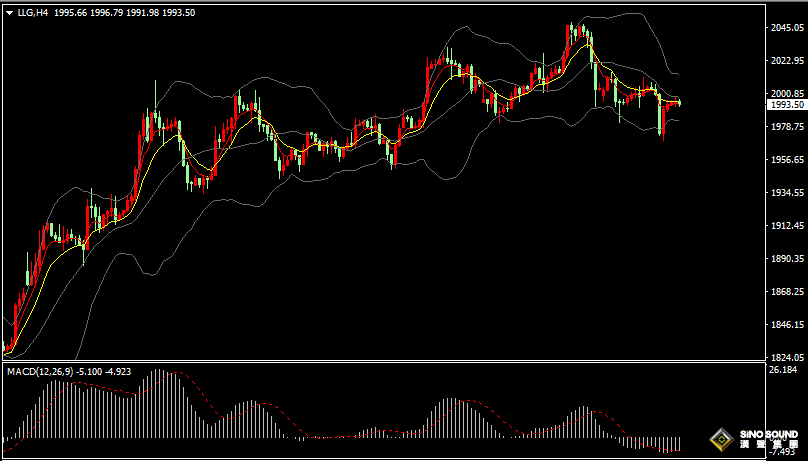Select the LLG,H4 symbol label
The image size is (808, 461).
coord(33,12)
